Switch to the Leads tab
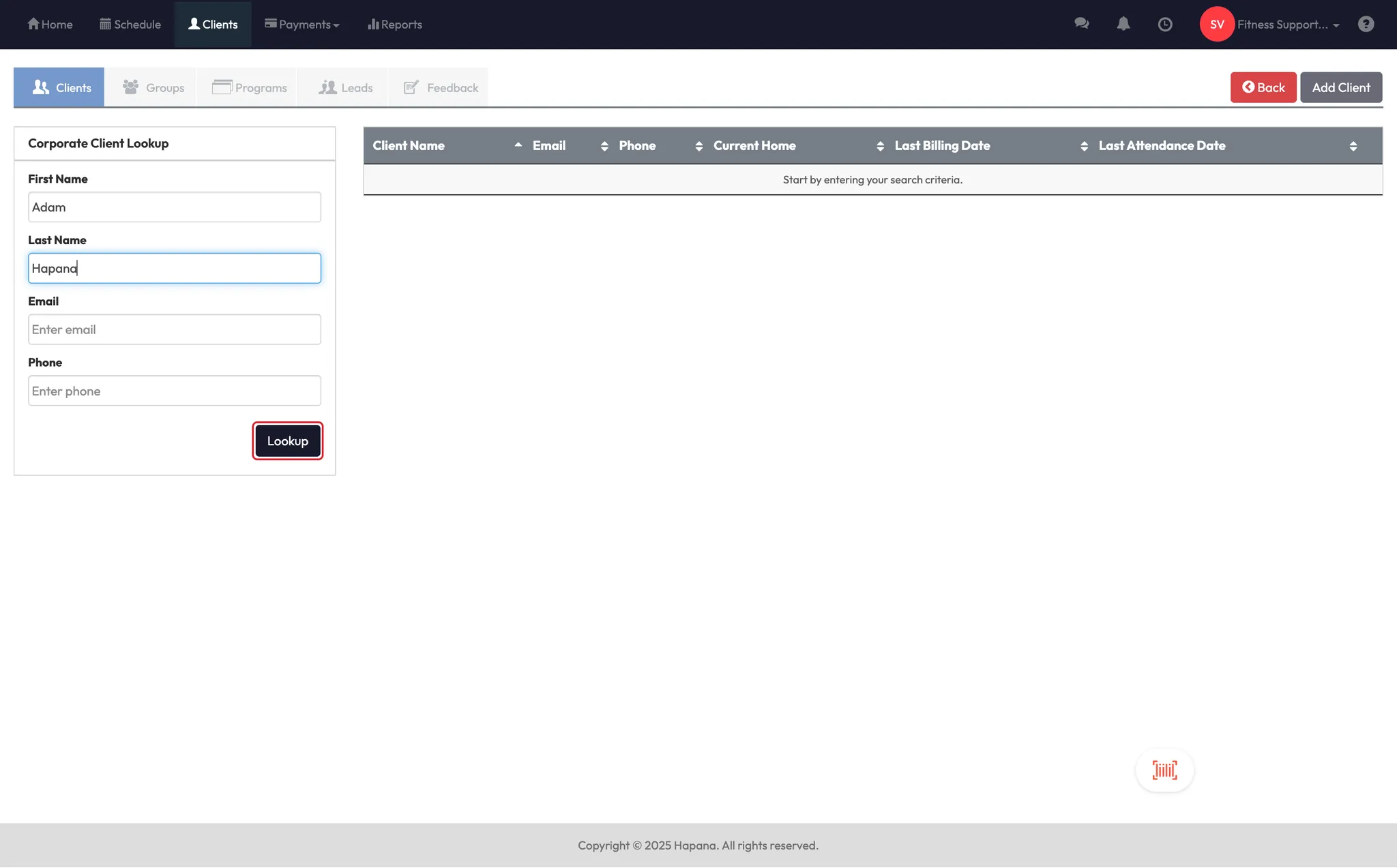Viewport: 1397px width, 868px height. [x=346, y=87]
